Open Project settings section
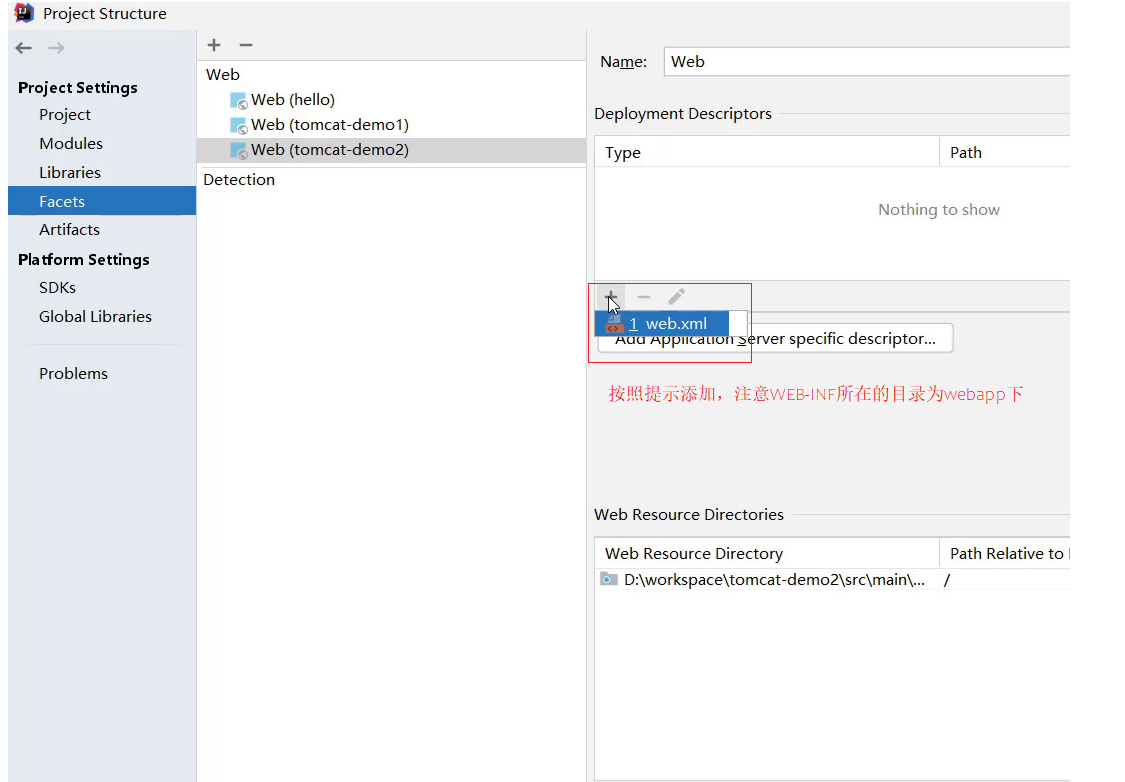1125x782 pixels. click(x=65, y=115)
